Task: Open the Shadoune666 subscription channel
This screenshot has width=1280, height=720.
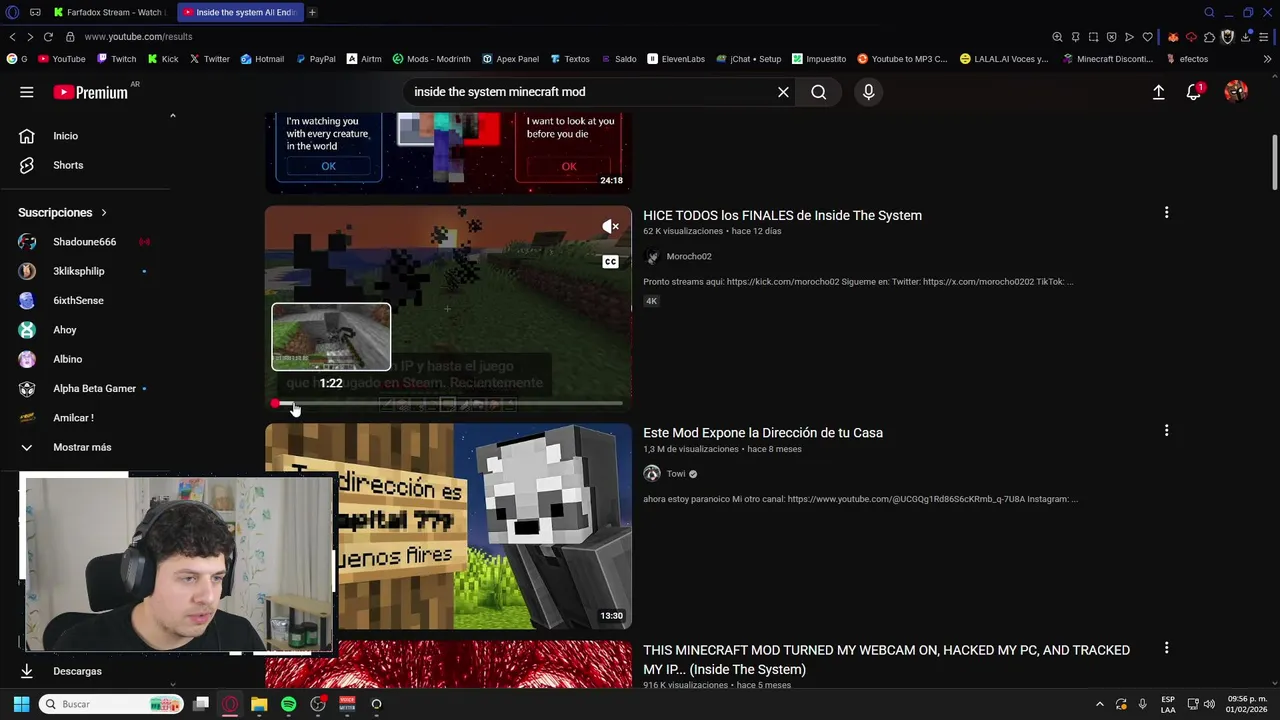Action: 85,242
